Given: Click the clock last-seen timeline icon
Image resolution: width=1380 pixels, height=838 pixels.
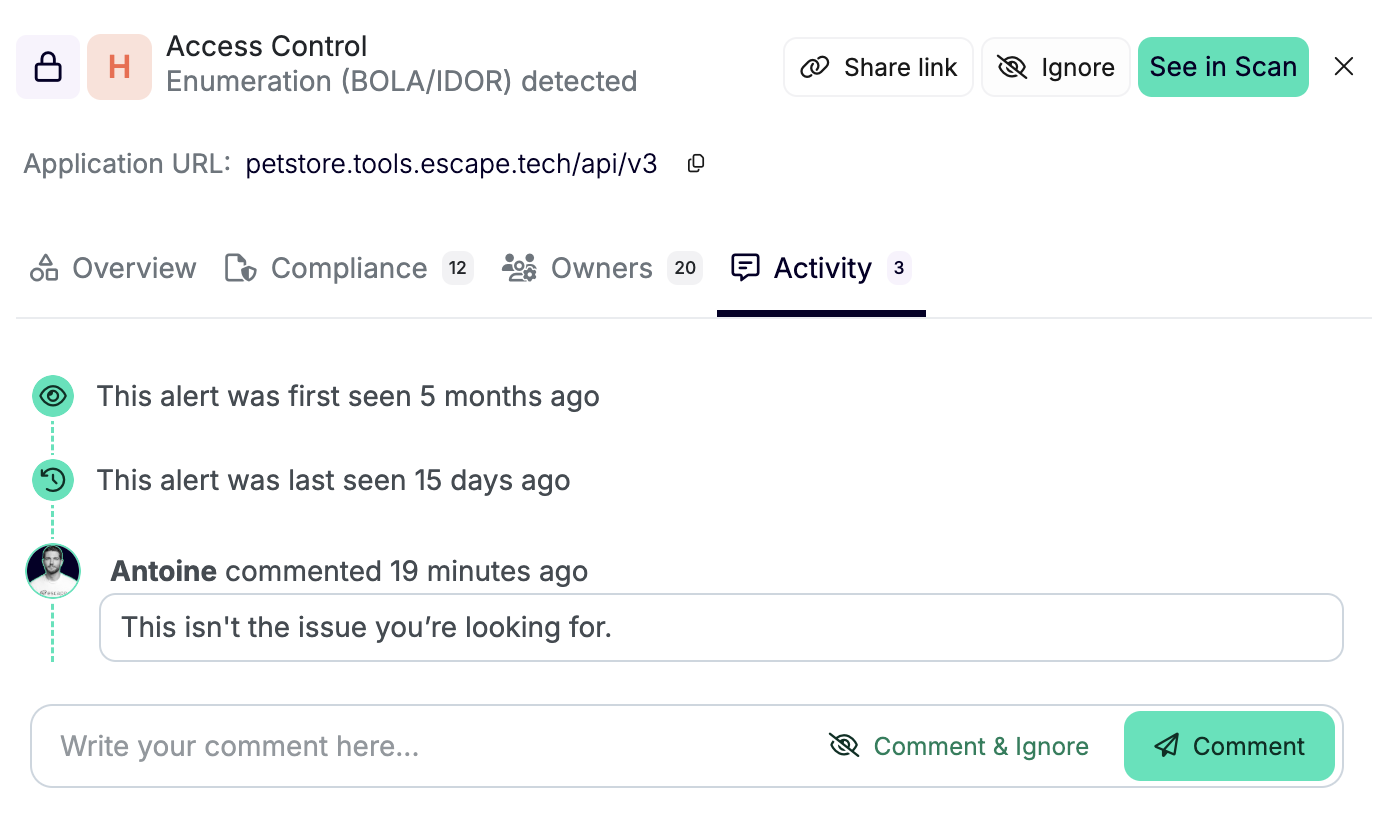Looking at the screenshot, I should coord(52,481).
